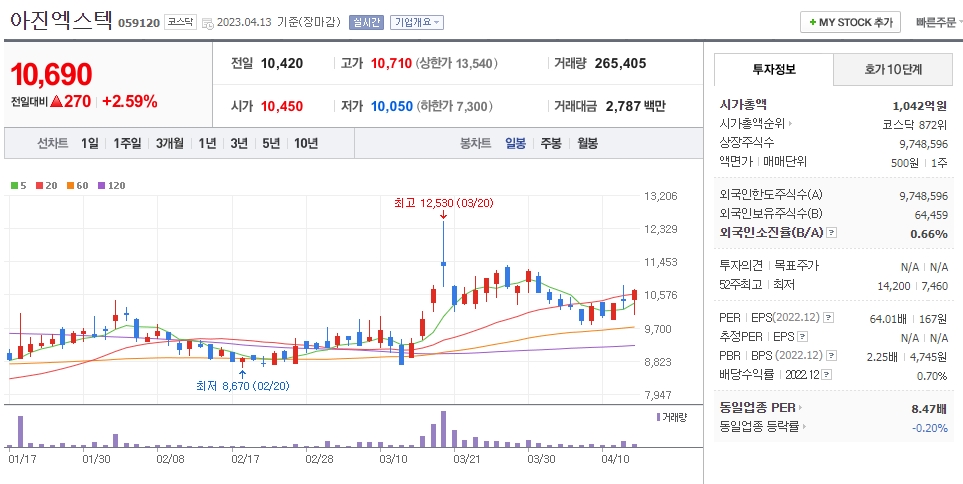Click the 코스닥 market badge
Image resolution: width=963 pixels, height=484 pixels.
181,22
